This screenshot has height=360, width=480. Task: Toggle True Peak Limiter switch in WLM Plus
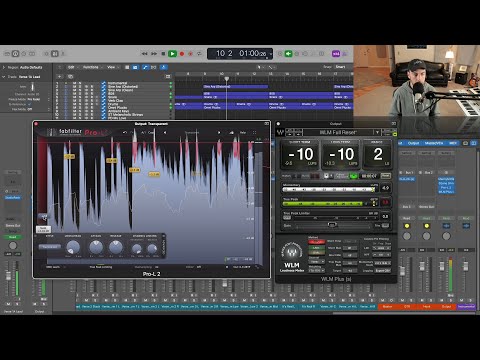(x=287, y=218)
